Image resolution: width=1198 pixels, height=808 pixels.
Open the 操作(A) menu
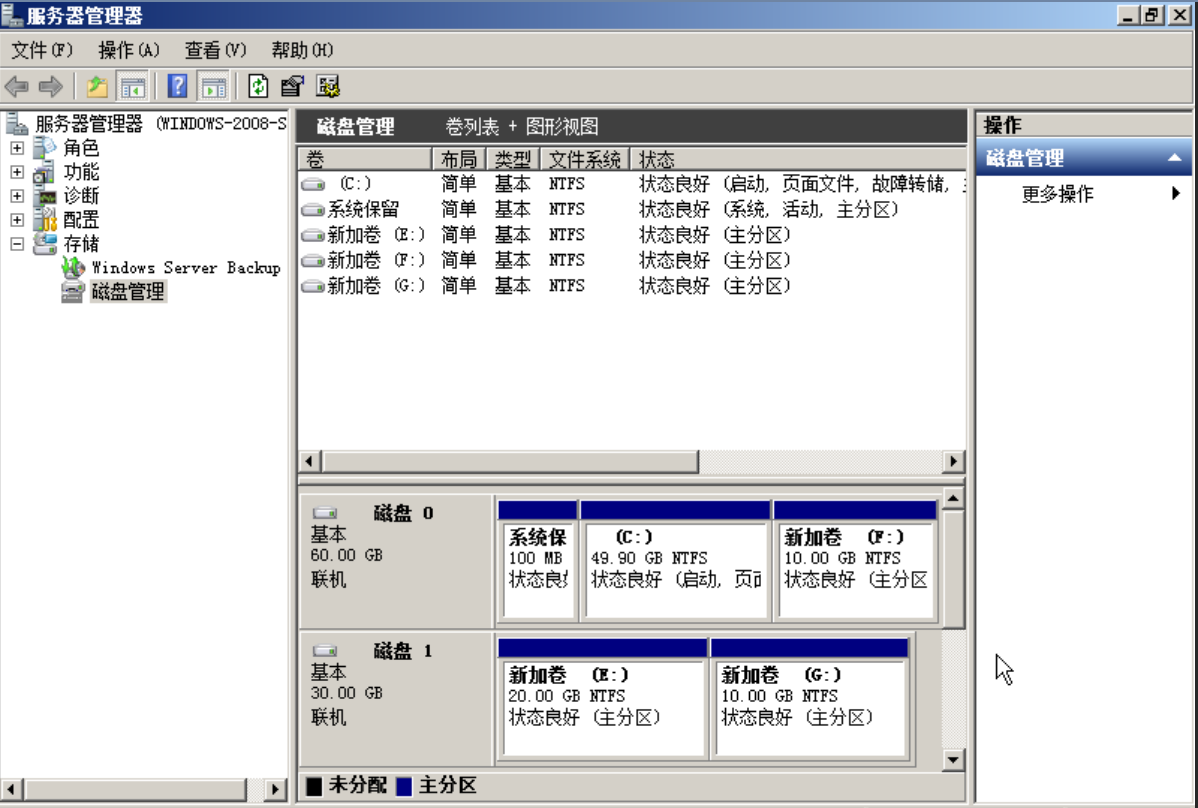[128, 50]
